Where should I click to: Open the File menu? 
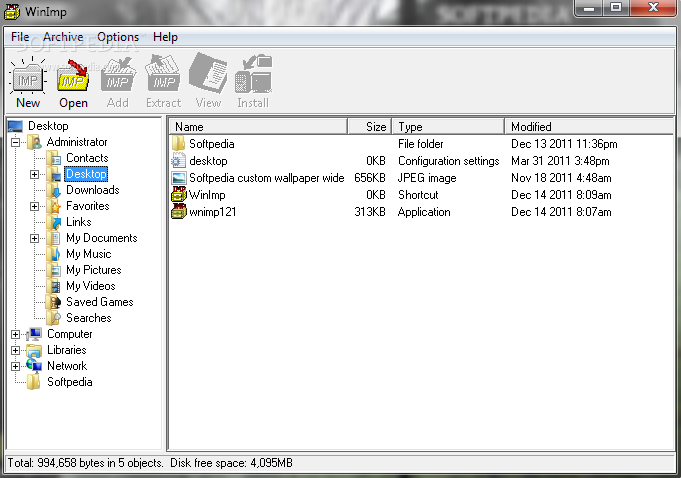[20, 37]
